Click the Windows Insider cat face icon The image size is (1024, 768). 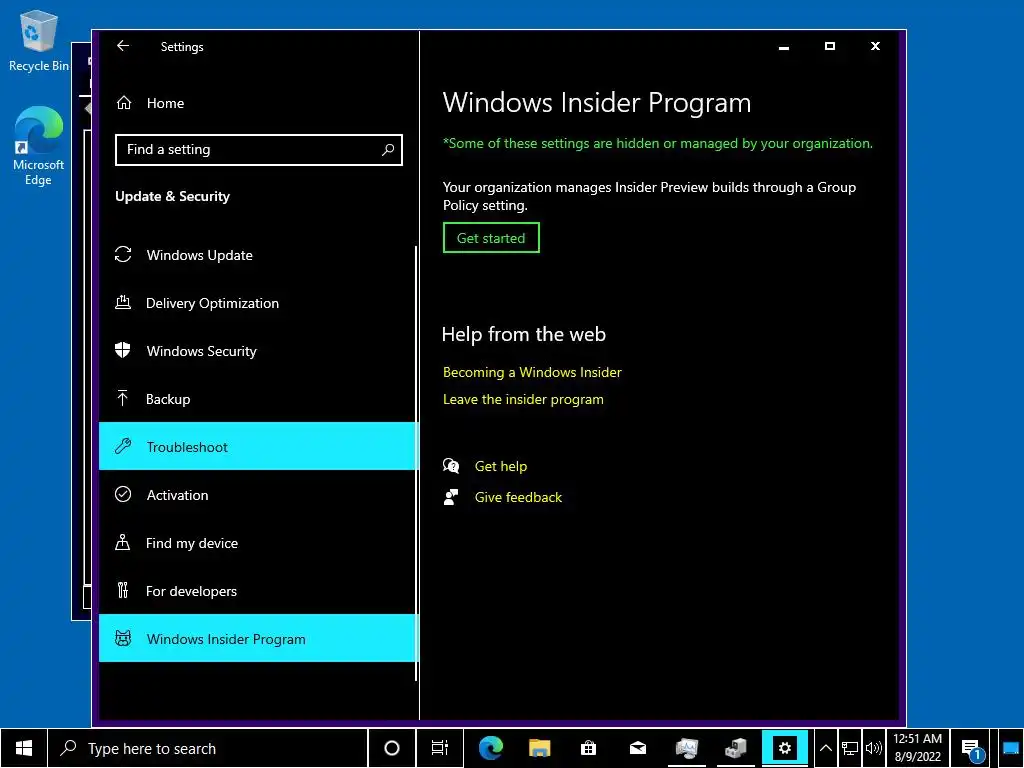tap(123, 638)
